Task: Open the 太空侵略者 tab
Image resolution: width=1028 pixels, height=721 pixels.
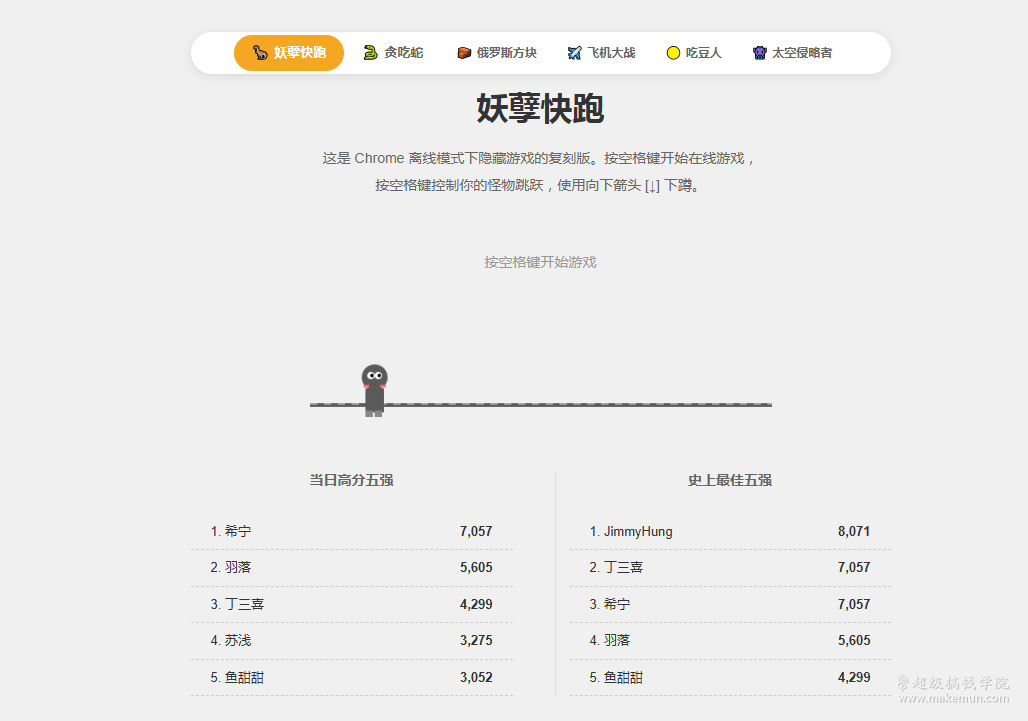Action: point(793,52)
